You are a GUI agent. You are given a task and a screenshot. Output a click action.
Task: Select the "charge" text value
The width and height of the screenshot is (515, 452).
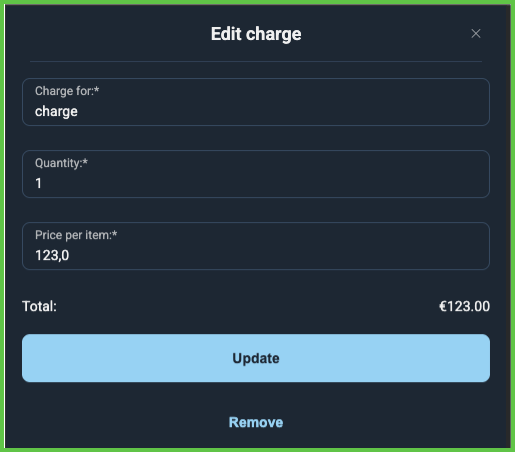[x=56, y=111]
